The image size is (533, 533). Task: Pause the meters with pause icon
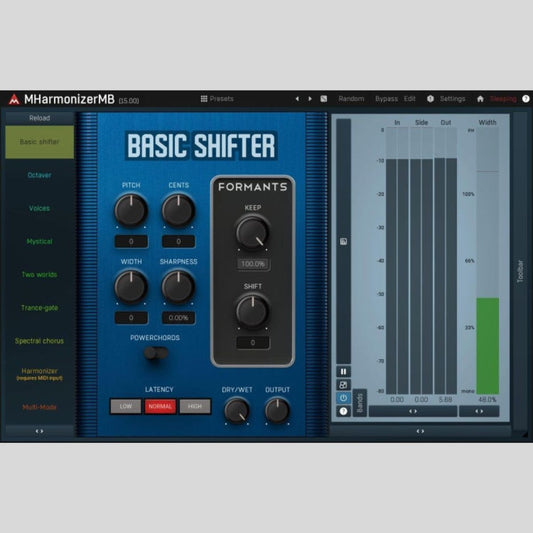click(343, 372)
